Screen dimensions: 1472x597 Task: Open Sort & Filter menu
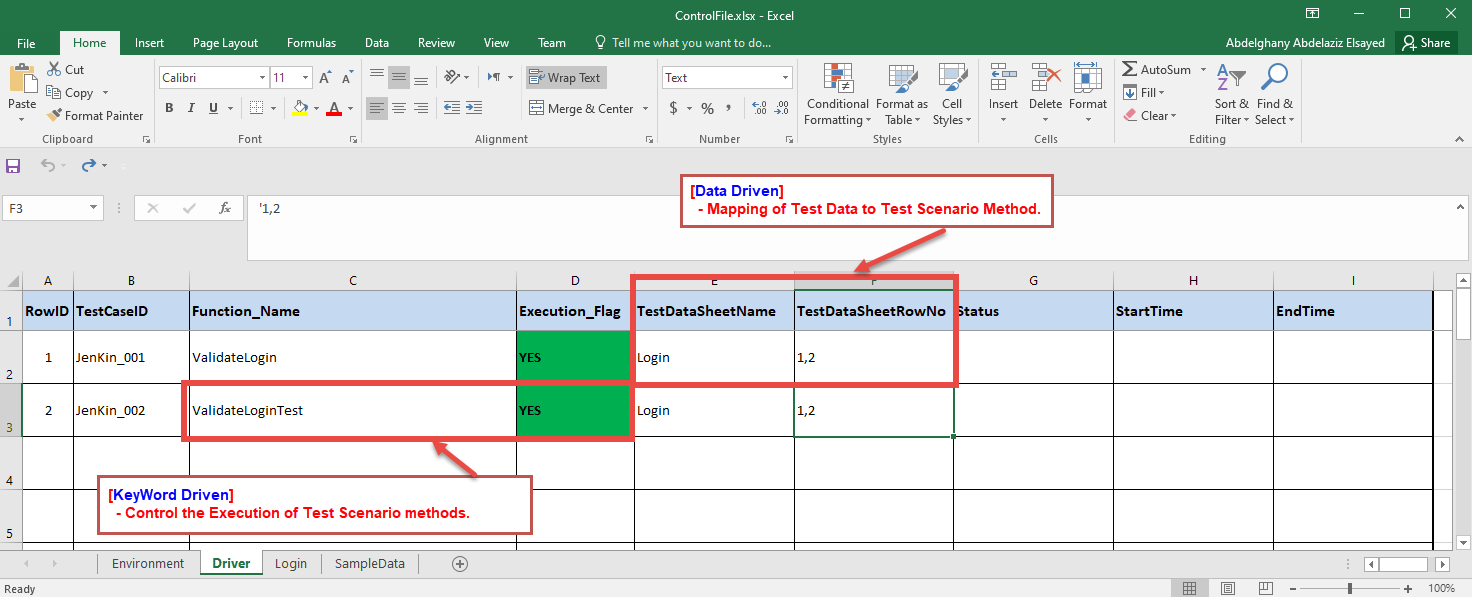[1231, 95]
